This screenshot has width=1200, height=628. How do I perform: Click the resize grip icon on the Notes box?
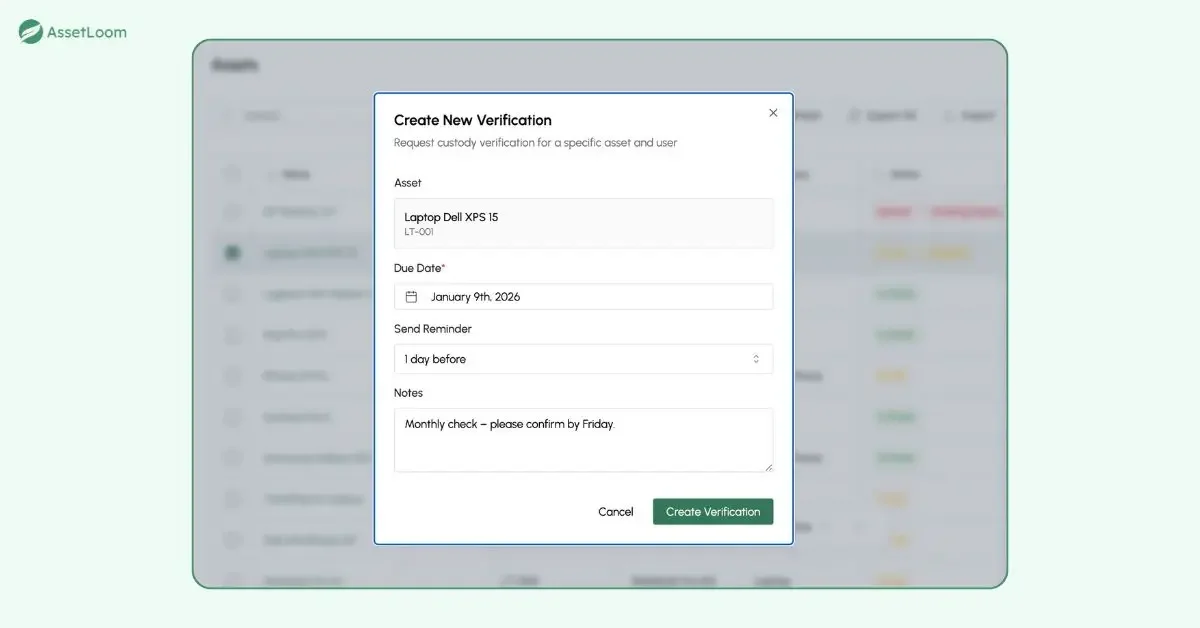[x=769, y=468]
